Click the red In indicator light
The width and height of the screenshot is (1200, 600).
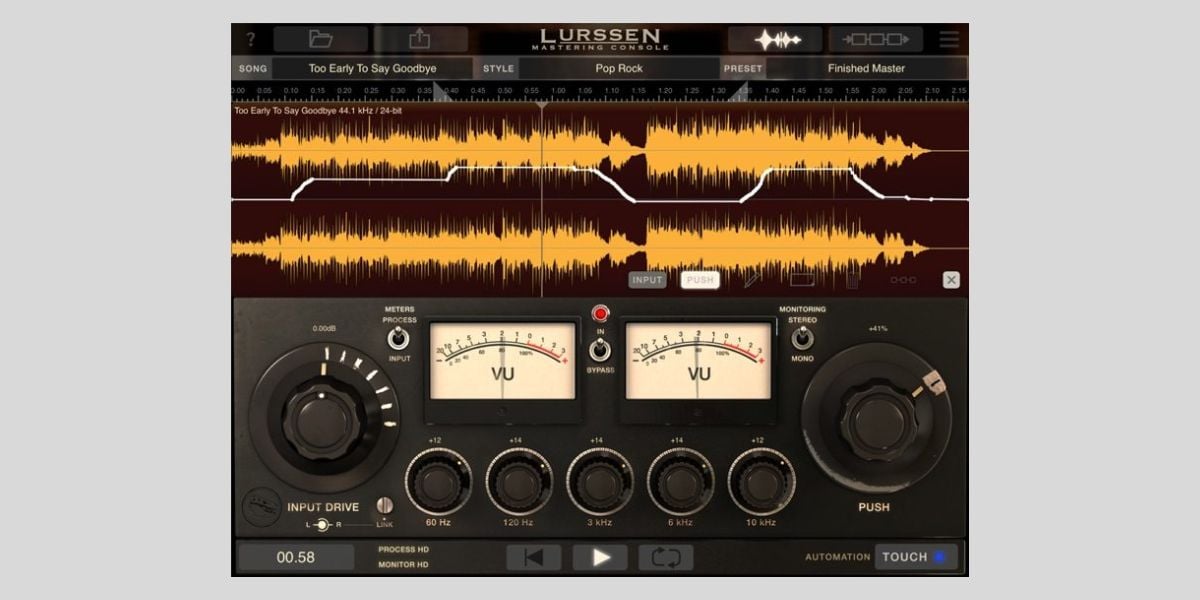pos(600,313)
